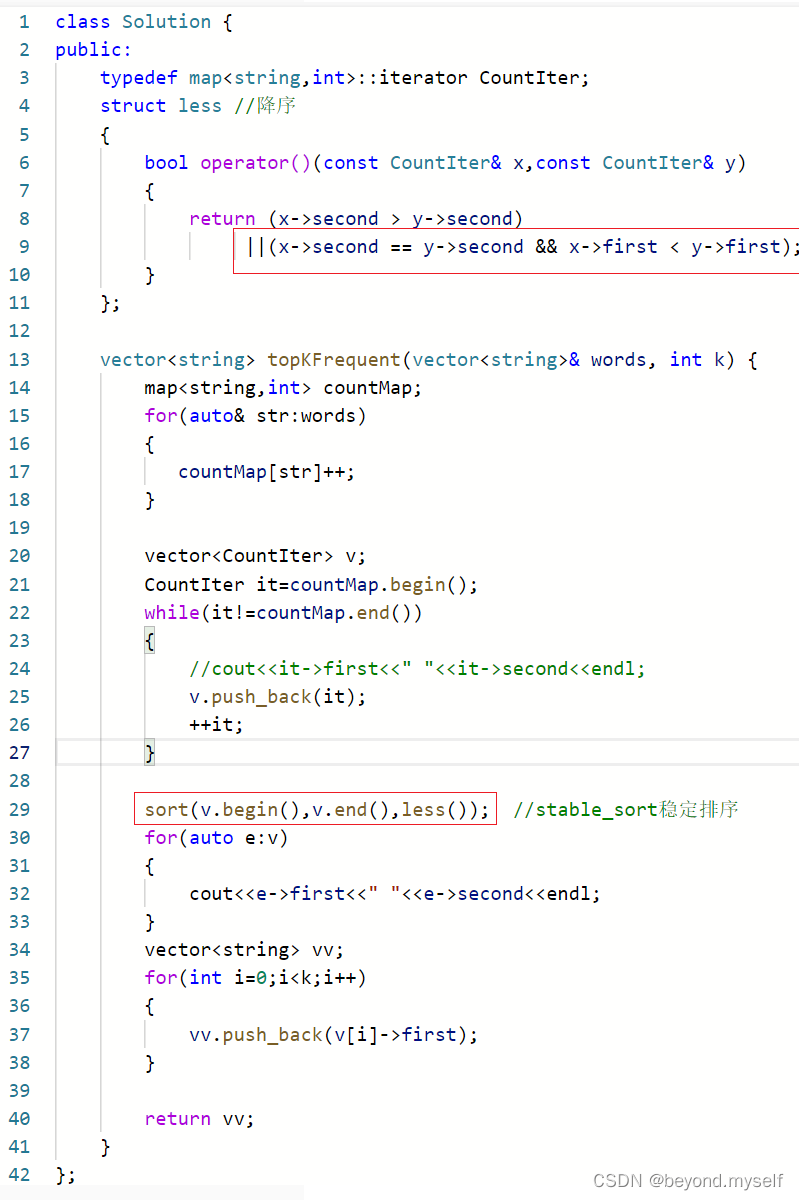799x1200 pixels.
Task: Click line number 1 in the gutter
Action: (24, 21)
